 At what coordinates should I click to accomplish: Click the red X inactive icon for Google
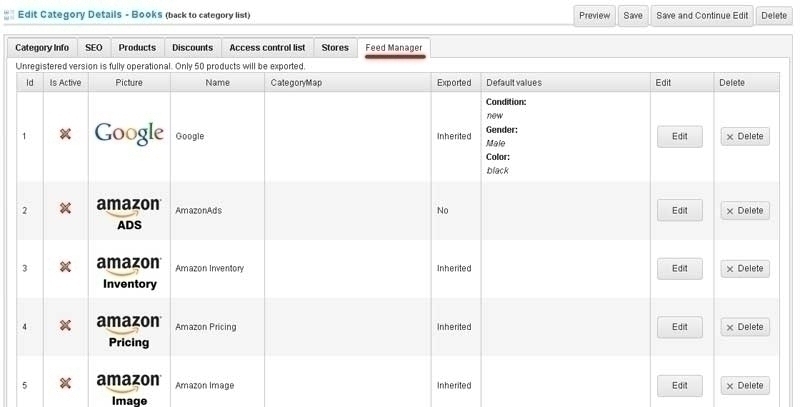click(x=65, y=134)
